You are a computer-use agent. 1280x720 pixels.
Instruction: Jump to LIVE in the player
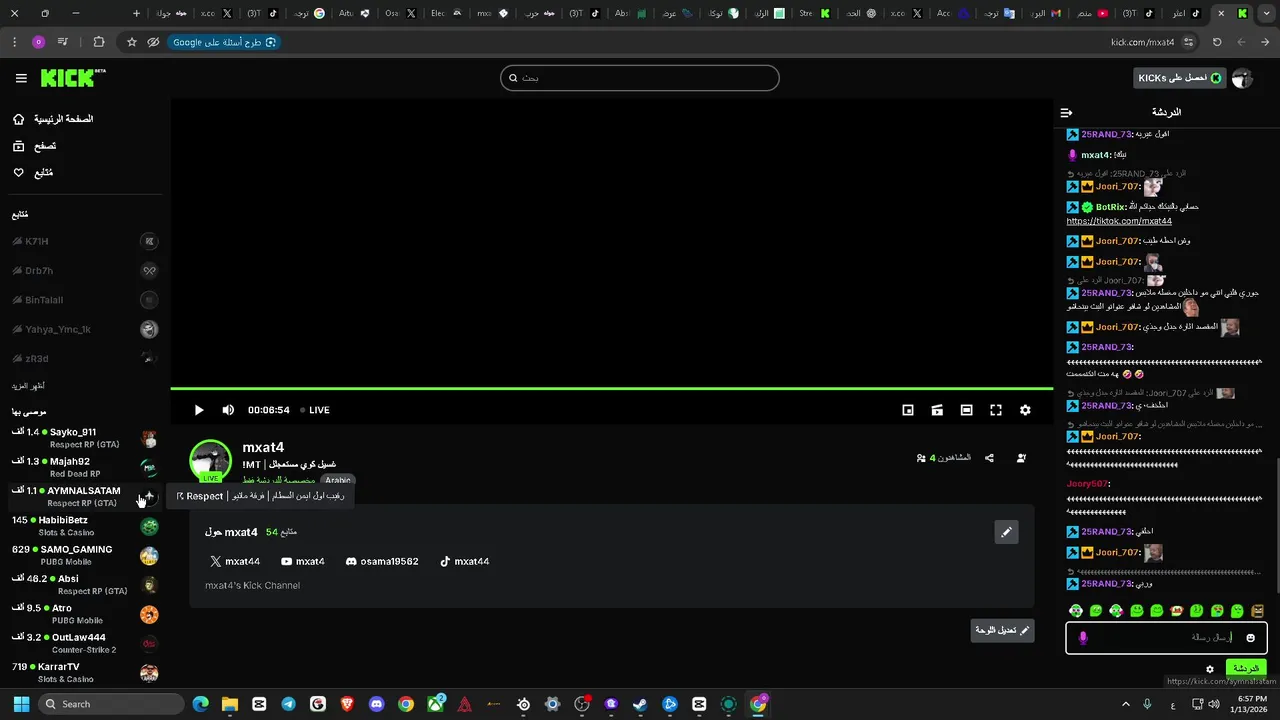(x=315, y=410)
